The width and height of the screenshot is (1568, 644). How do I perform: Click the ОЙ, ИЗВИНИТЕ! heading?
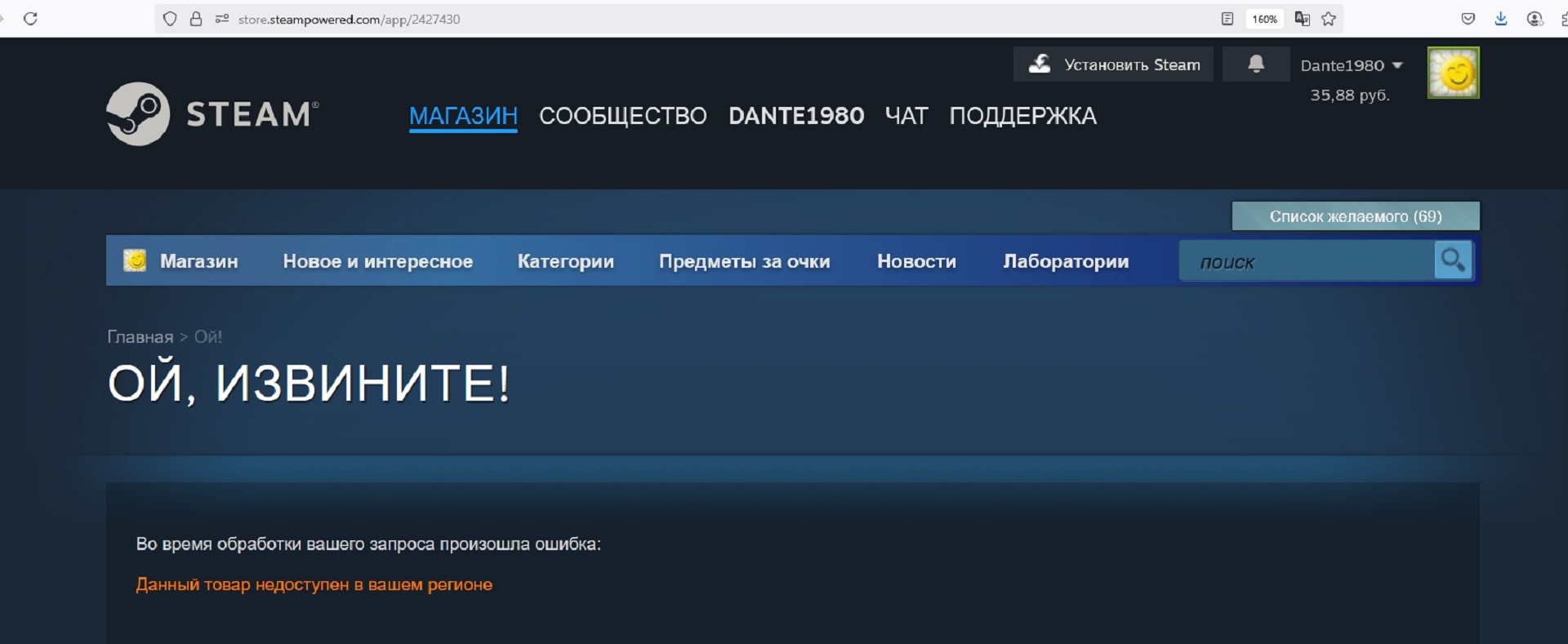pos(310,383)
